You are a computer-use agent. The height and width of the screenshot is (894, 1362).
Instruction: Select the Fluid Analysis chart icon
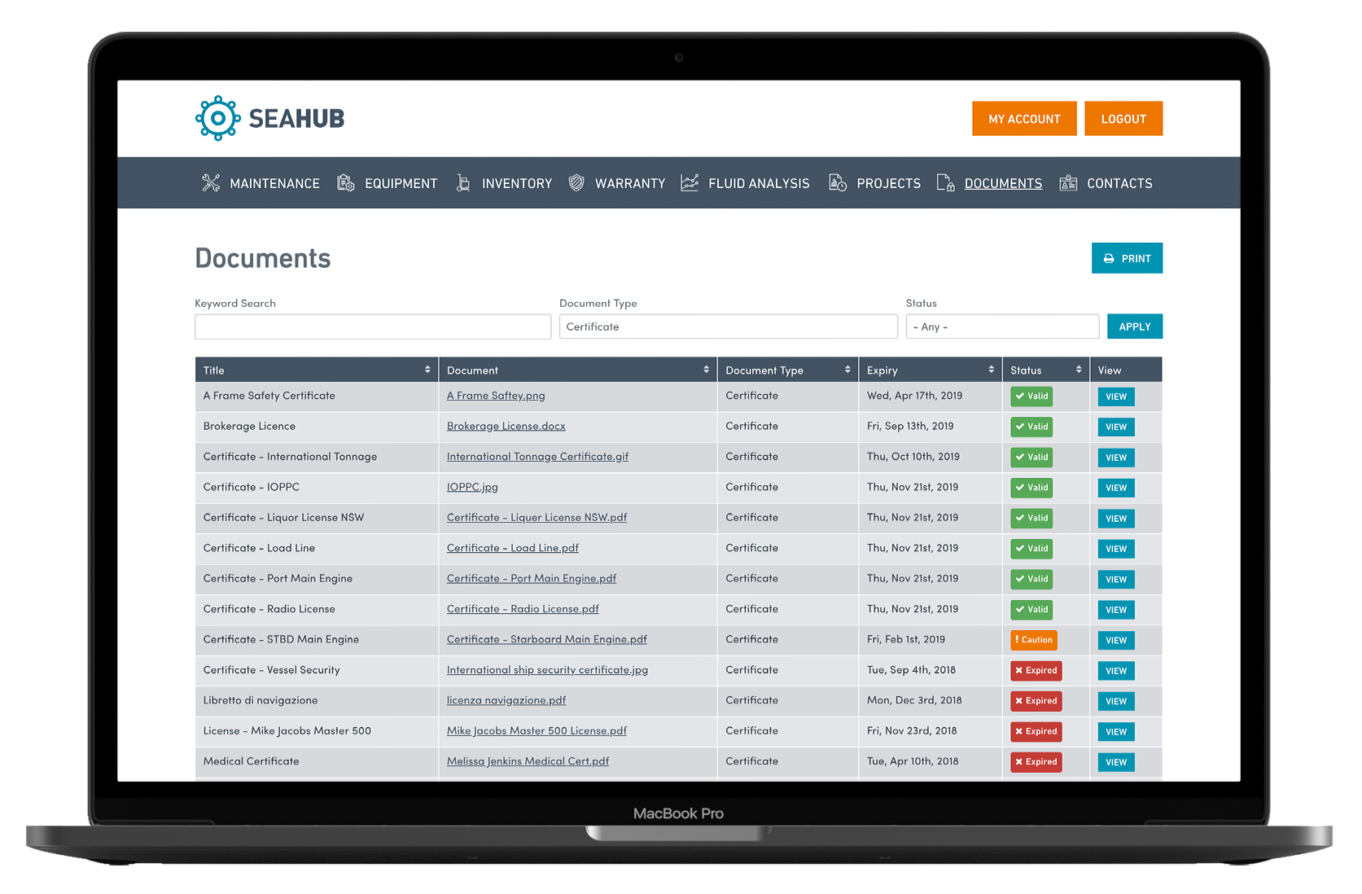point(688,183)
